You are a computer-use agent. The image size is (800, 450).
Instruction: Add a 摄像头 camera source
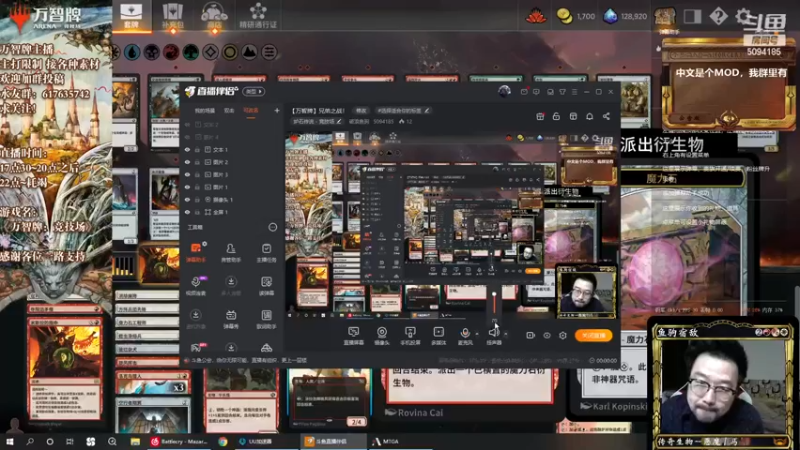[382, 336]
